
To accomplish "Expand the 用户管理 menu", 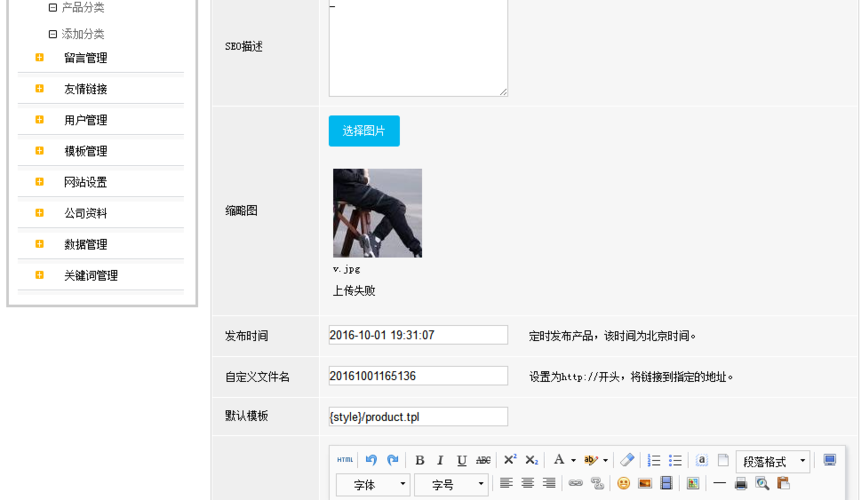I will (x=85, y=120).
